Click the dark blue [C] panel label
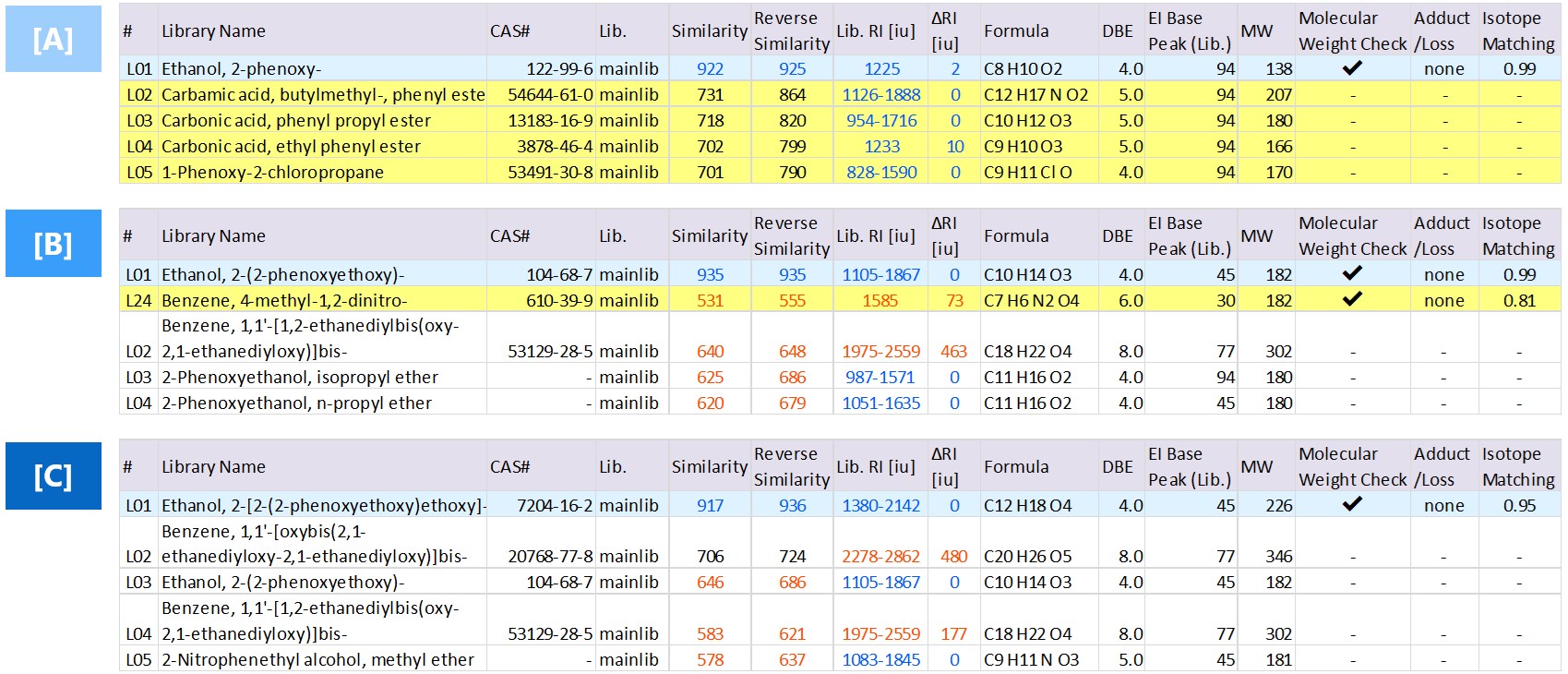Screen dimensions: 1568x674 click(x=53, y=475)
